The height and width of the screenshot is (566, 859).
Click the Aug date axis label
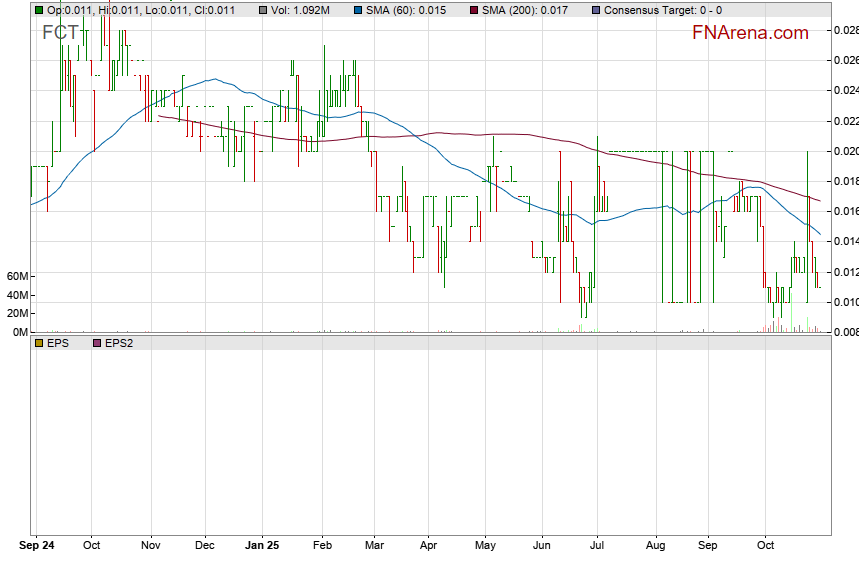pos(656,546)
